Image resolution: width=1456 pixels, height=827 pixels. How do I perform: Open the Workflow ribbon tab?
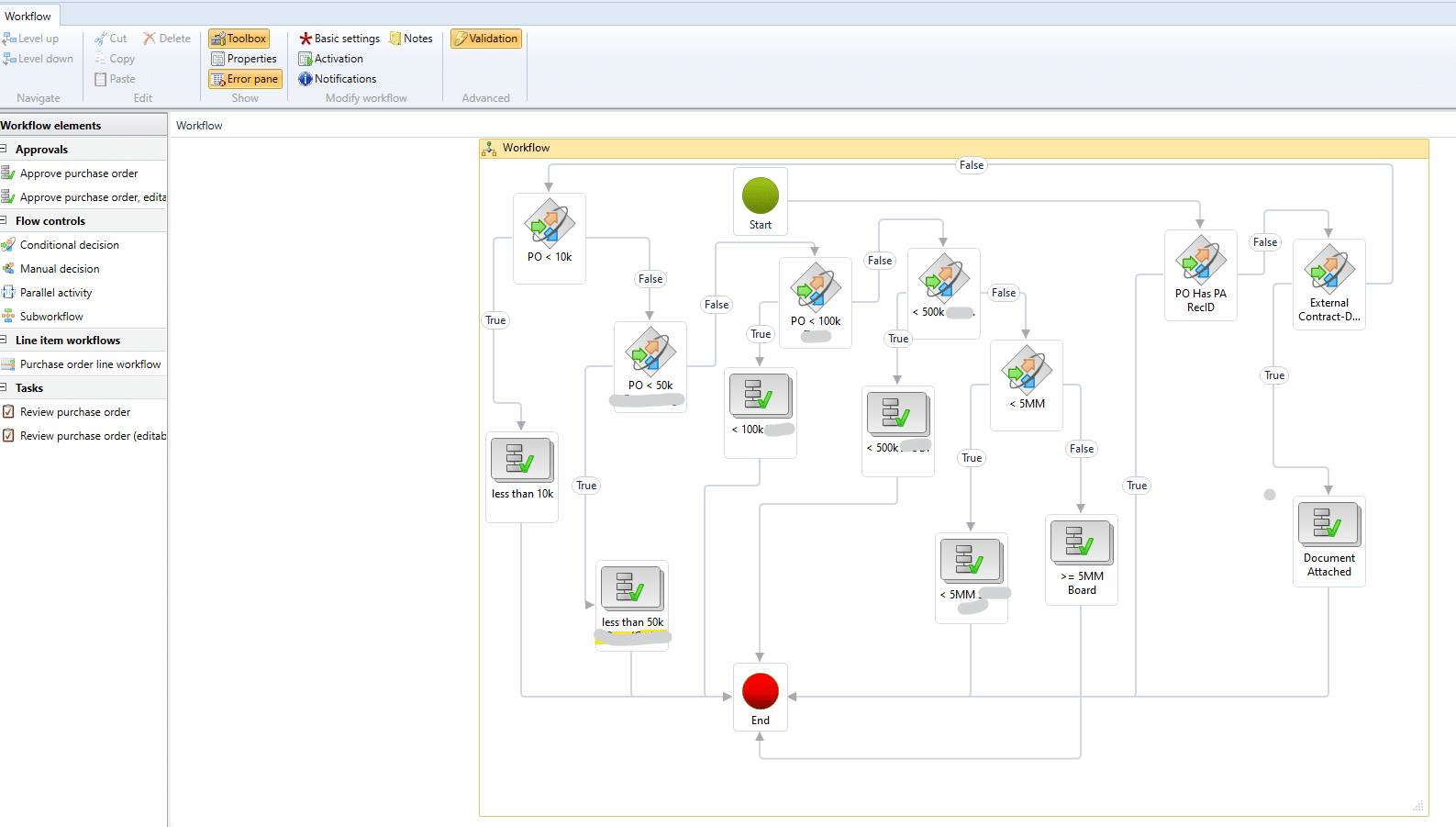tap(28, 16)
